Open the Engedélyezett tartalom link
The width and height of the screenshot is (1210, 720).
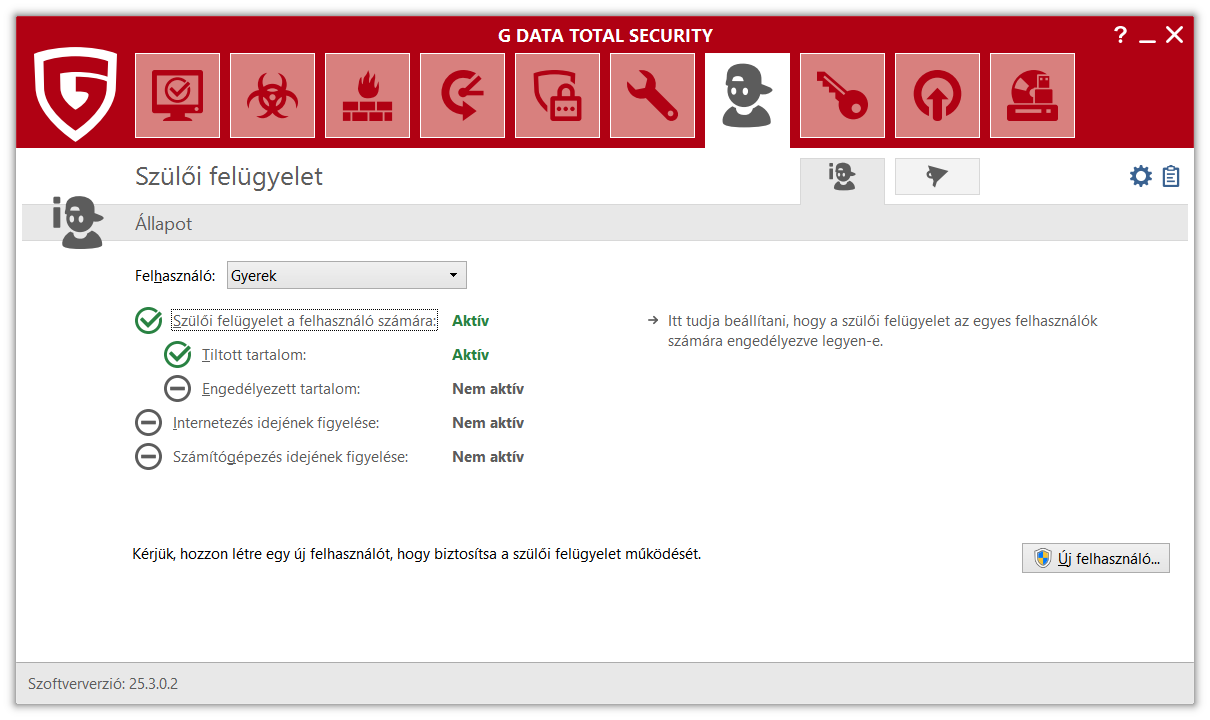click(x=281, y=389)
